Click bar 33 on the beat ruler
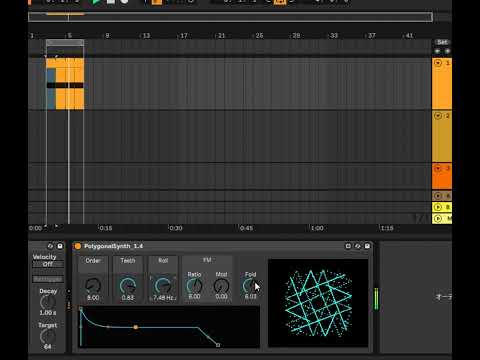The image size is (480, 360). click(334, 35)
